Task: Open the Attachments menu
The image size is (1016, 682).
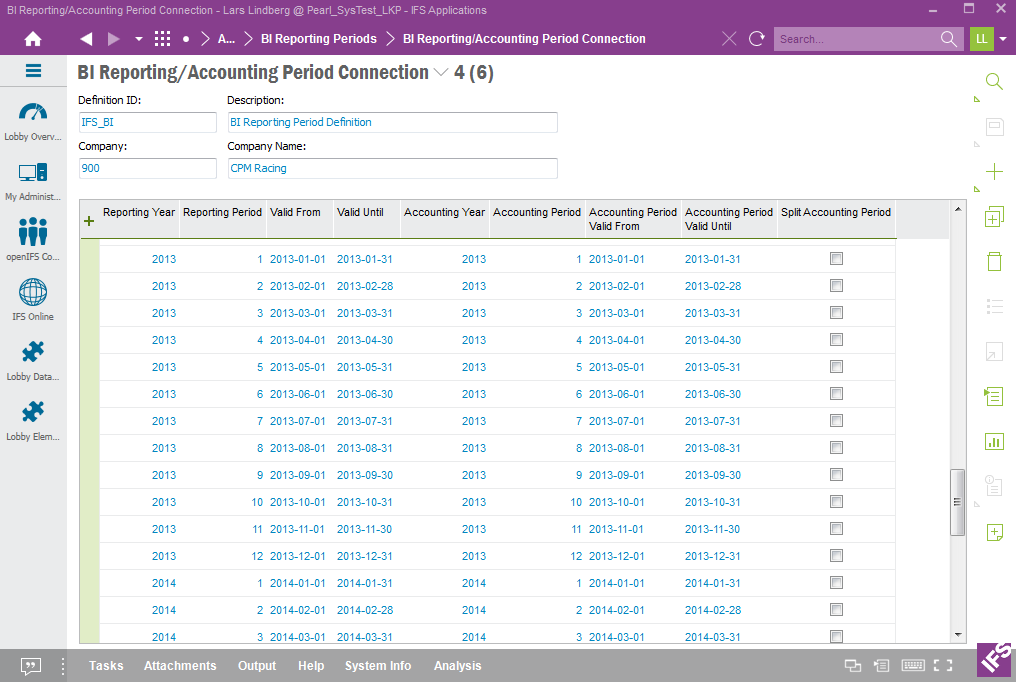Action: [x=180, y=666]
